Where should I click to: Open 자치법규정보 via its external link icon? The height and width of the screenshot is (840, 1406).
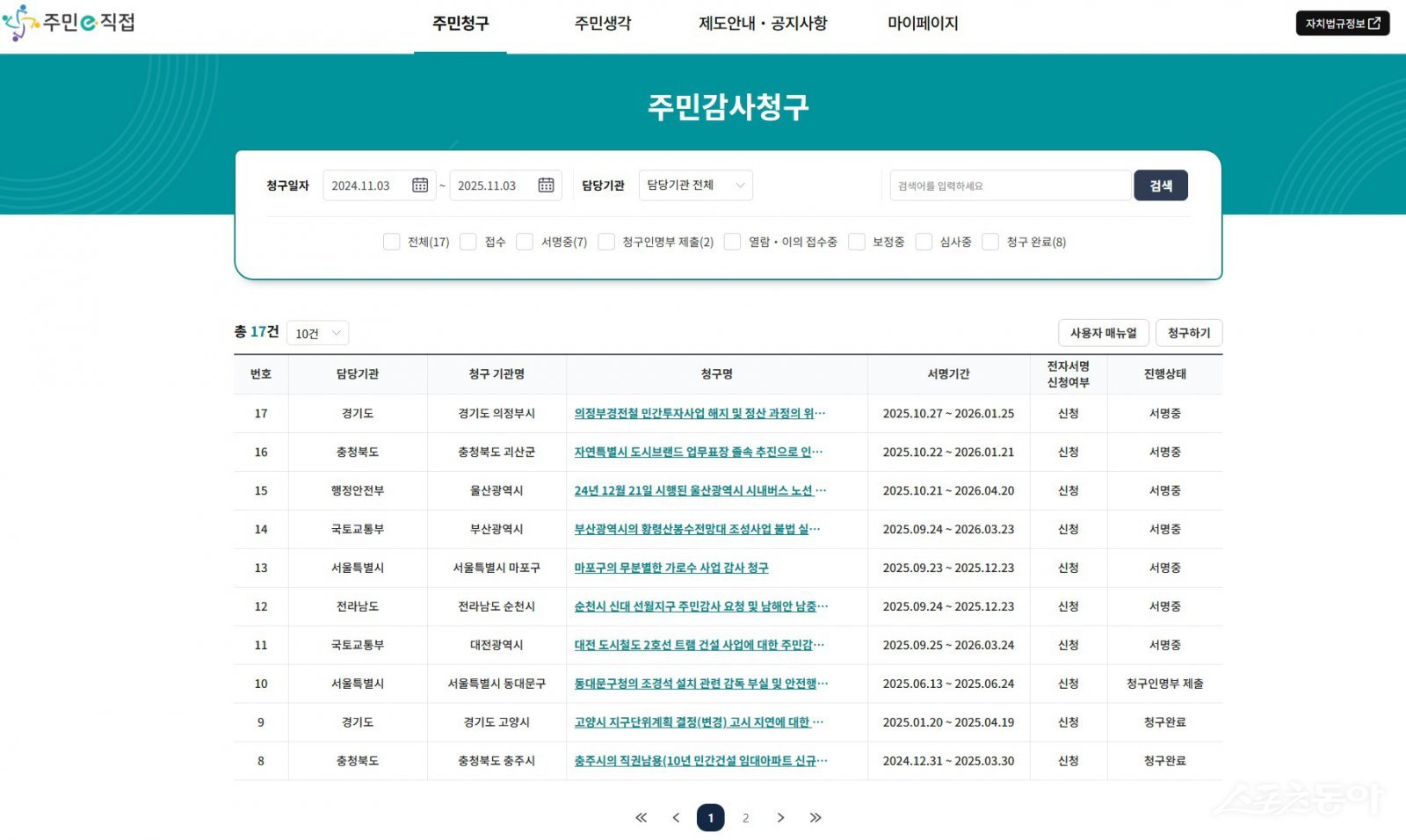(x=1375, y=24)
